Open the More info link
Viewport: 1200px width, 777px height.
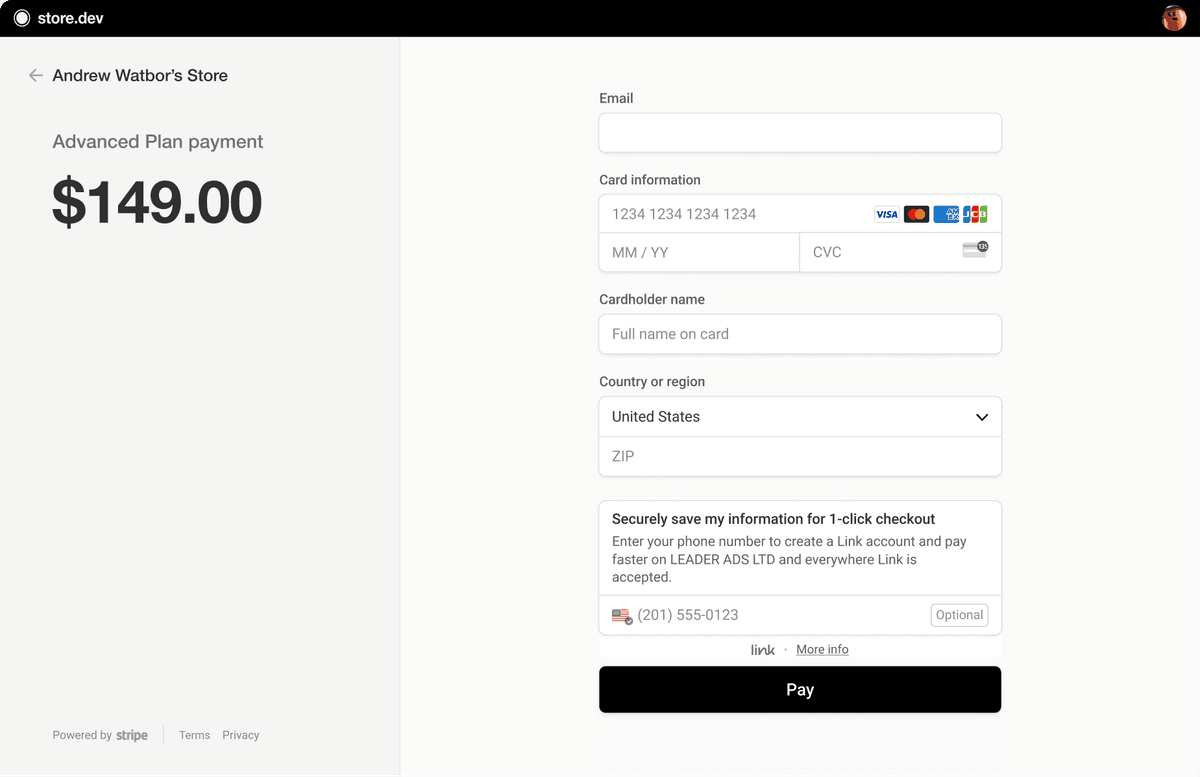coord(822,650)
